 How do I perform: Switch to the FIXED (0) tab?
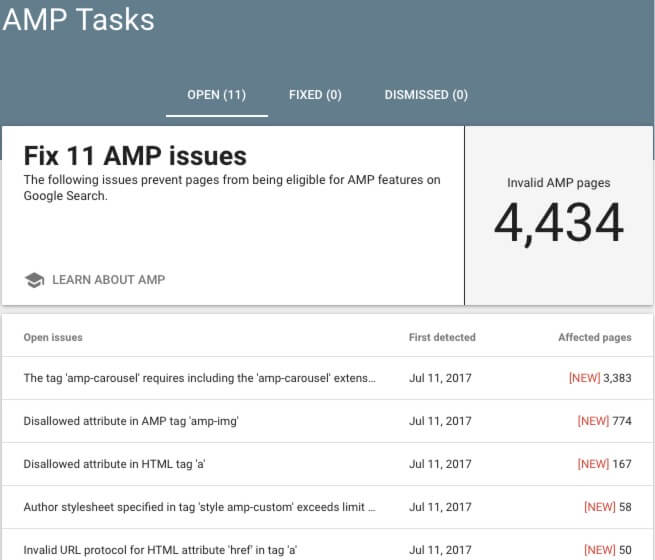tap(315, 95)
